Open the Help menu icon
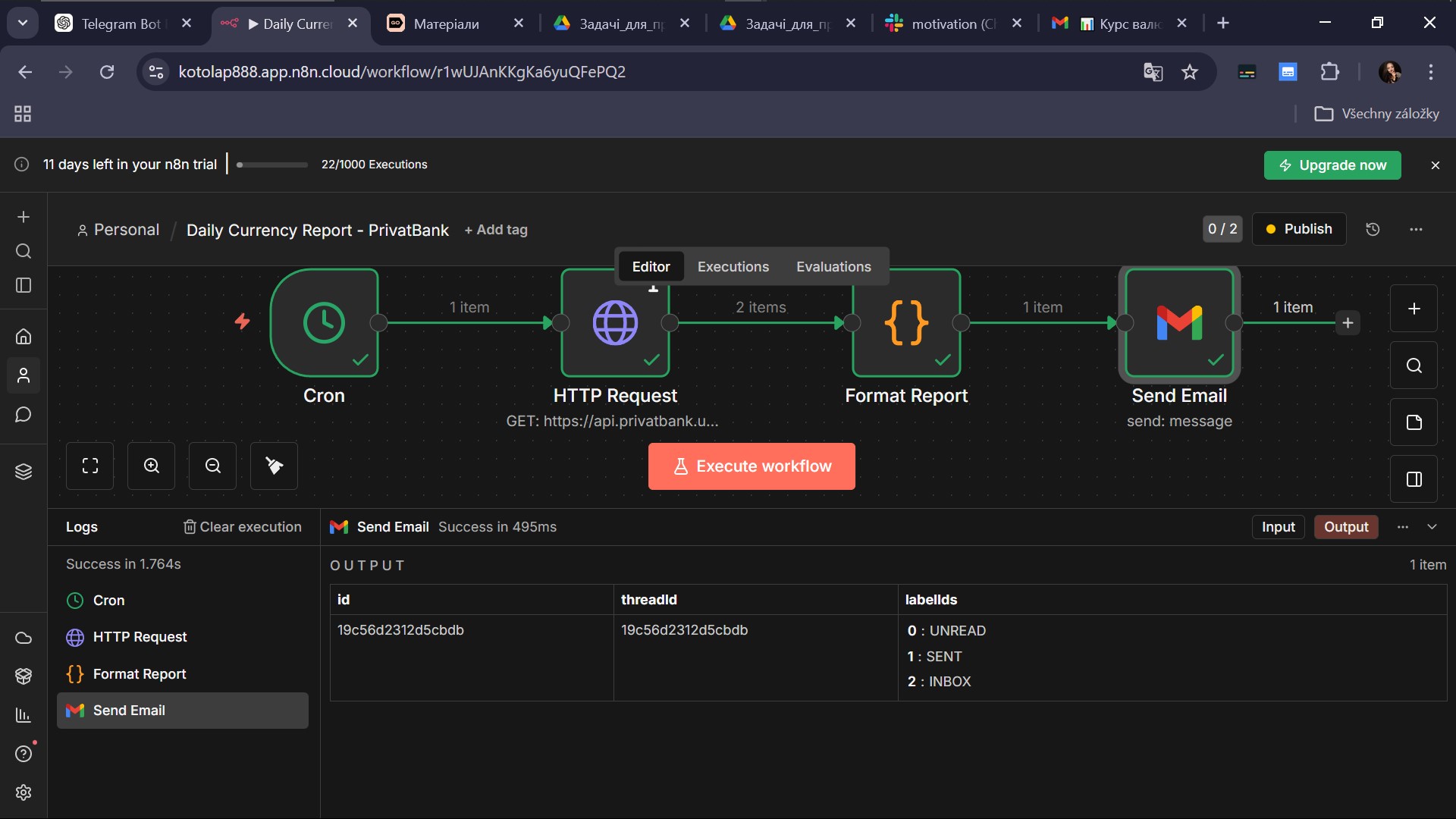 point(24,754)
